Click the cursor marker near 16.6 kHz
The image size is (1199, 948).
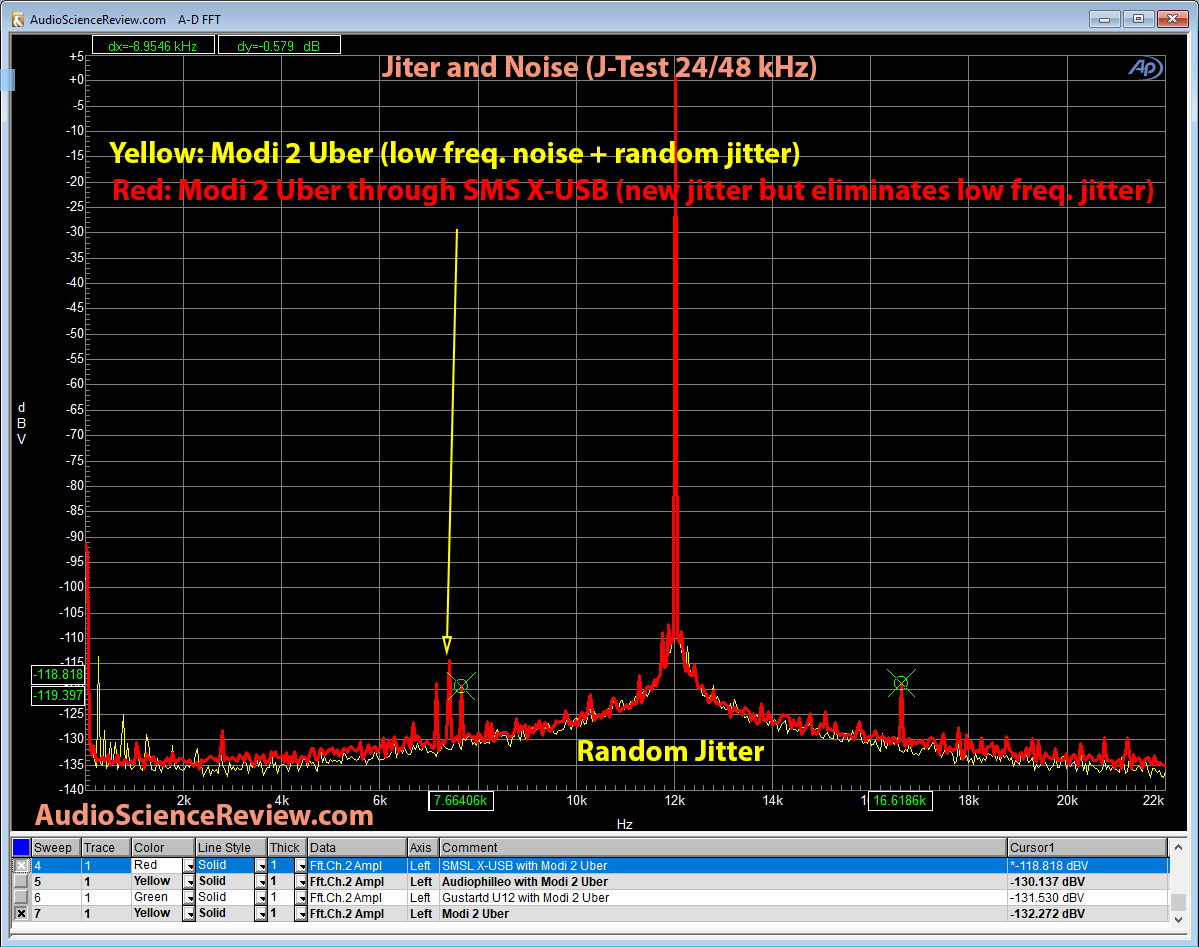click(902, 682)
